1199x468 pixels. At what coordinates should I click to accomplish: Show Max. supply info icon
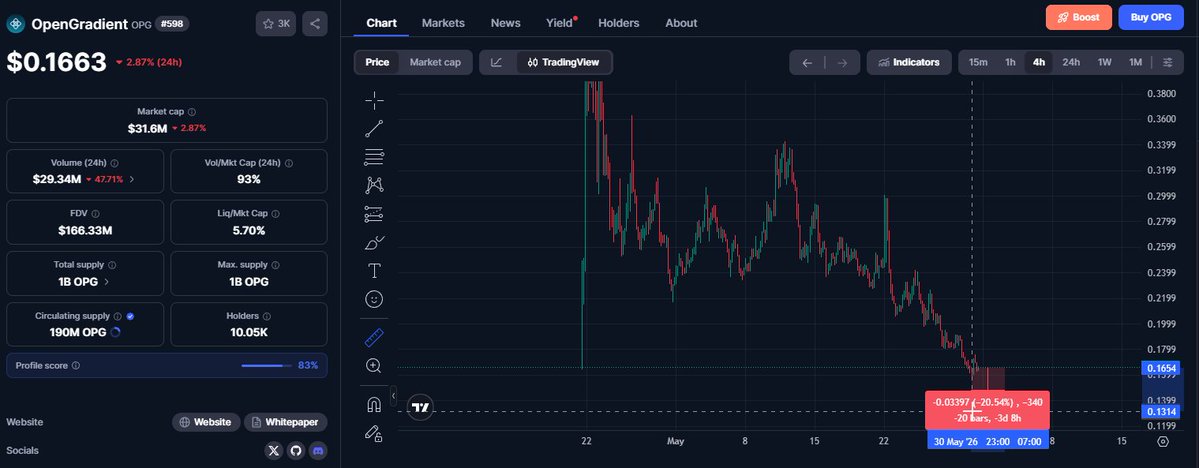276,265
